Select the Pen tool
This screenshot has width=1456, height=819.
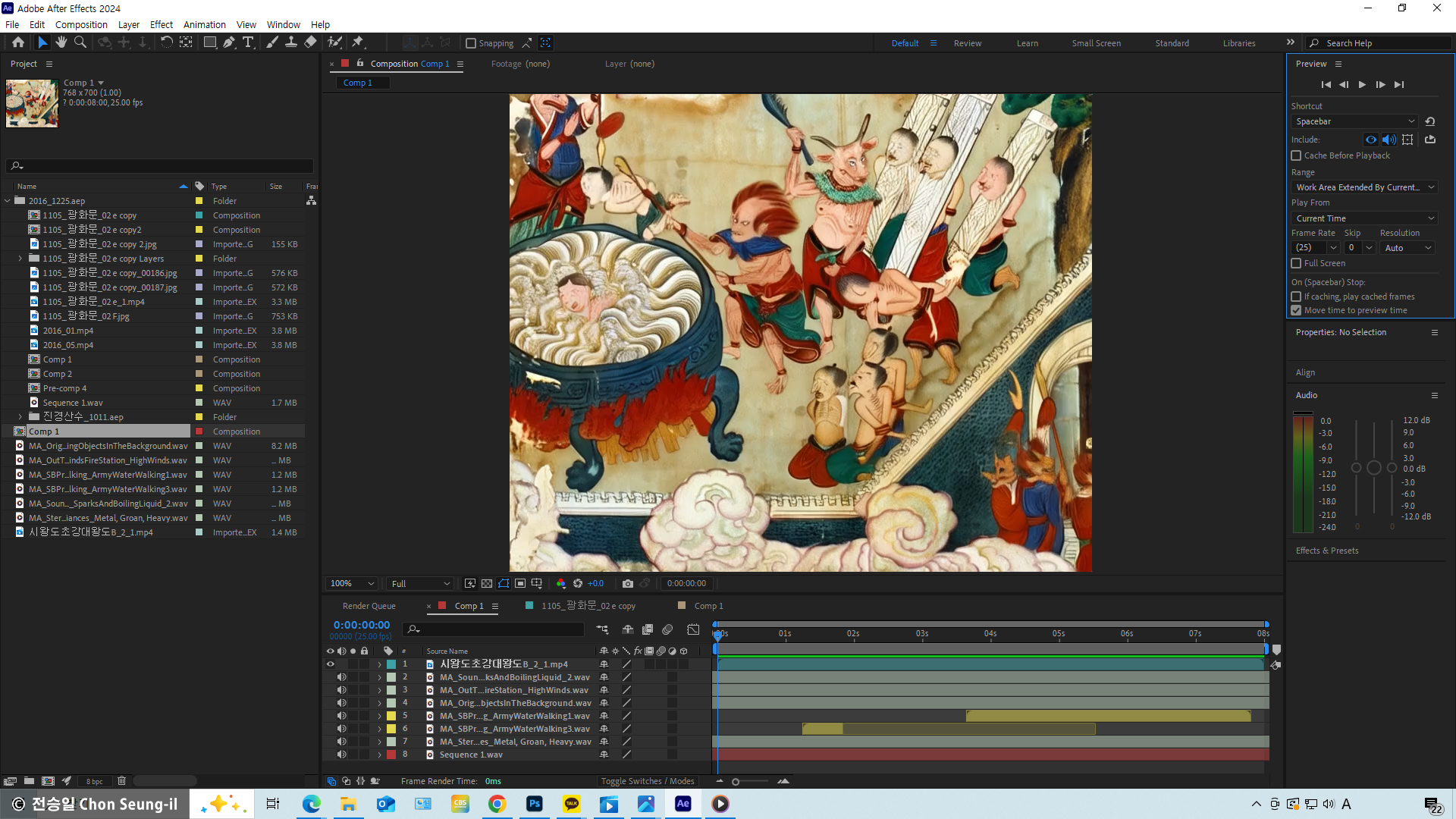click(228, 42)
